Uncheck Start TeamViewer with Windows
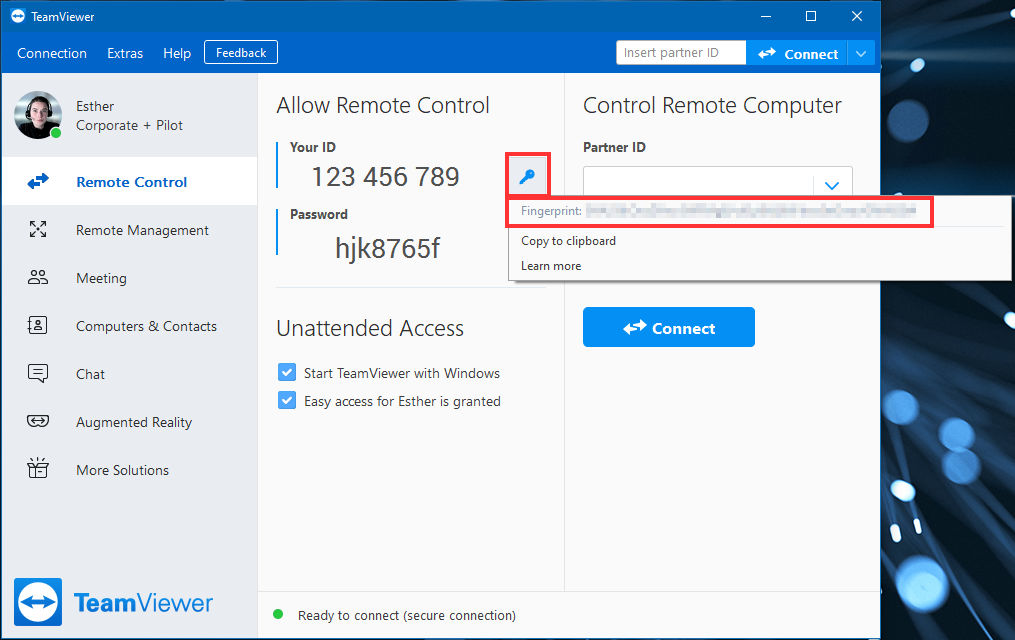 [287, 372]
